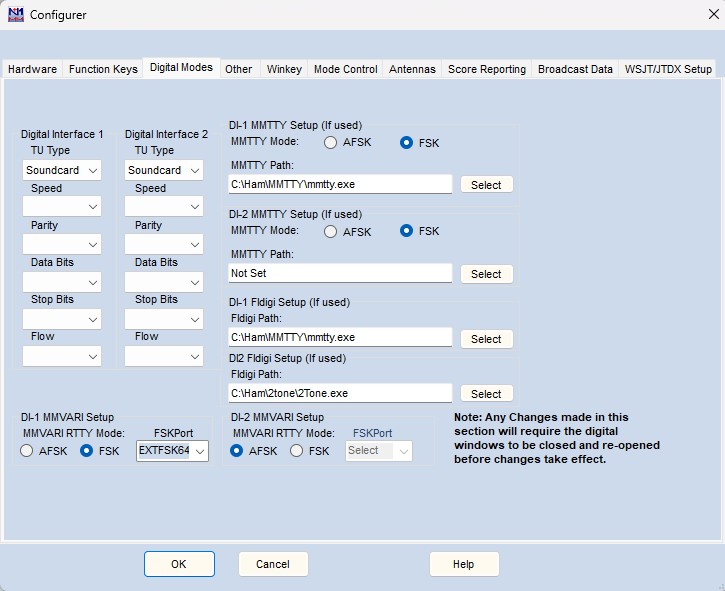Show the Score Reporting tab
The height and width of the screenshot is (591, 725).
[x=487, y=69]
